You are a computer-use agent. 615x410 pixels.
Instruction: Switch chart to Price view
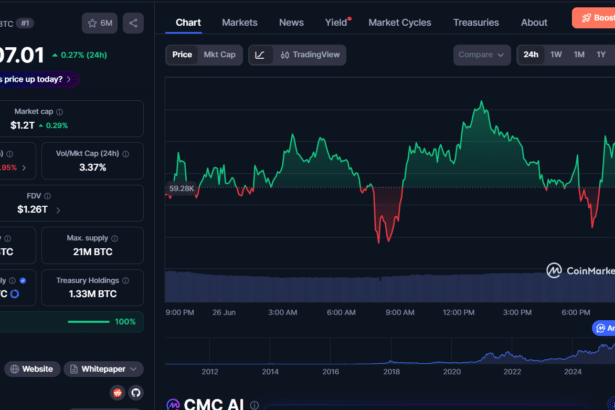point(182,55)
